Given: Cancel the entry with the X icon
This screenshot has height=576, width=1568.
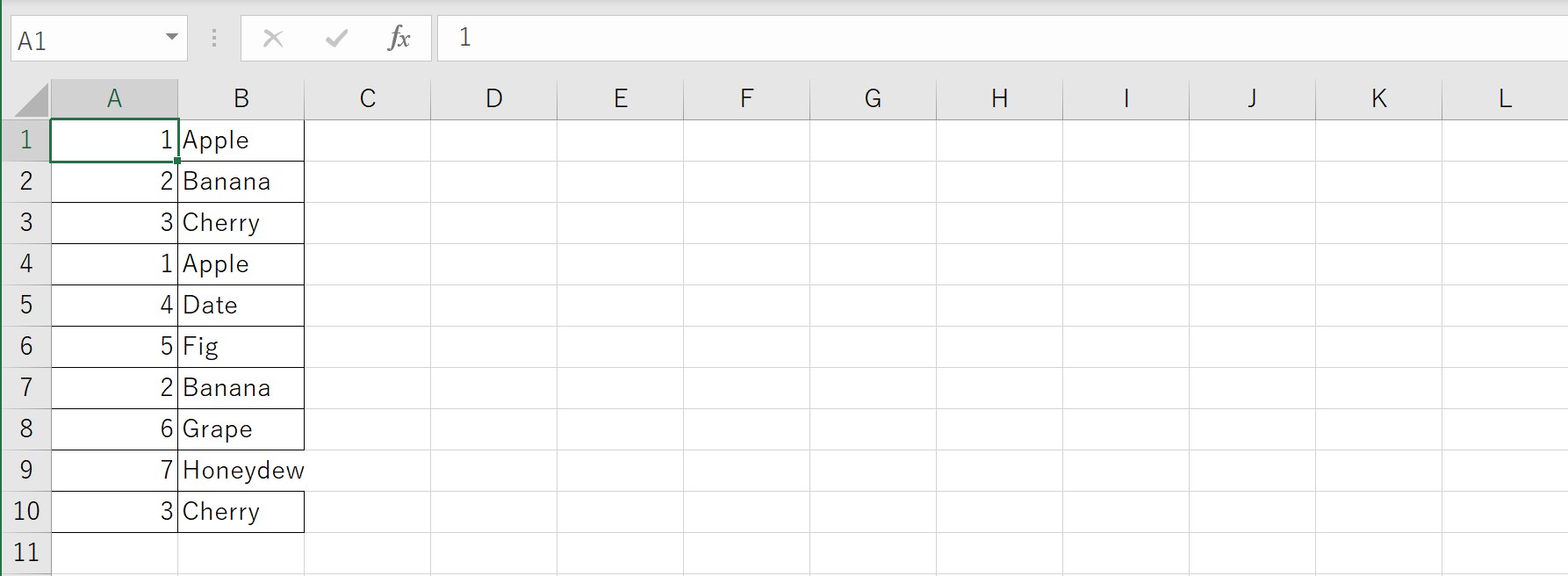Looking at the screenshot, I should (x=273, y=38).
